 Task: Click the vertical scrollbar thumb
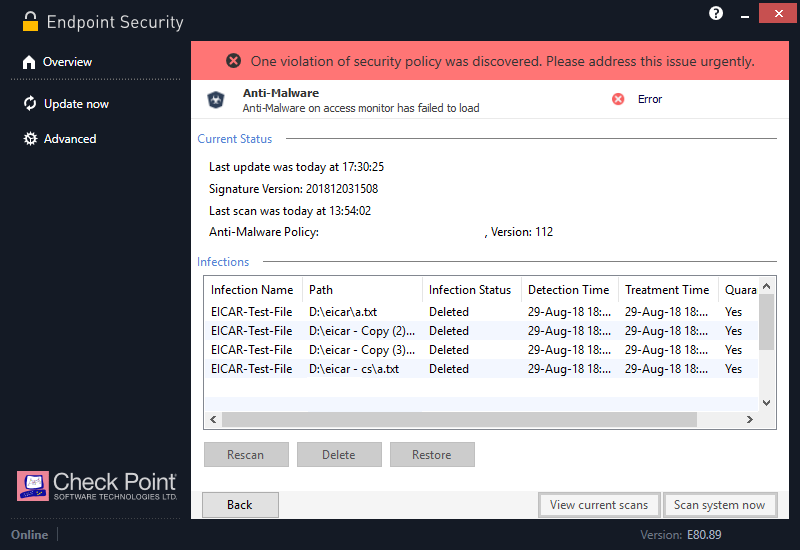[x=766, y=322]
